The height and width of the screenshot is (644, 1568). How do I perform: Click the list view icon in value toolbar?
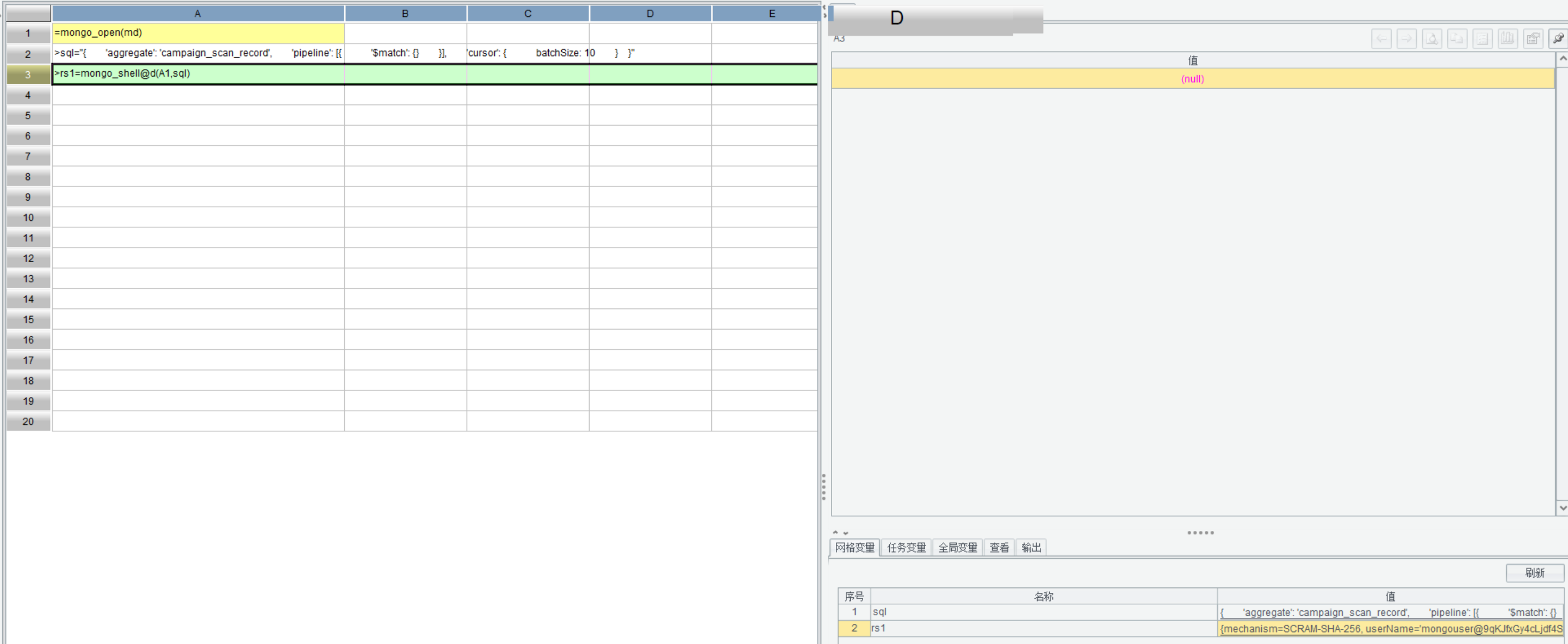pyautogui.click(x=1482, y=39)
